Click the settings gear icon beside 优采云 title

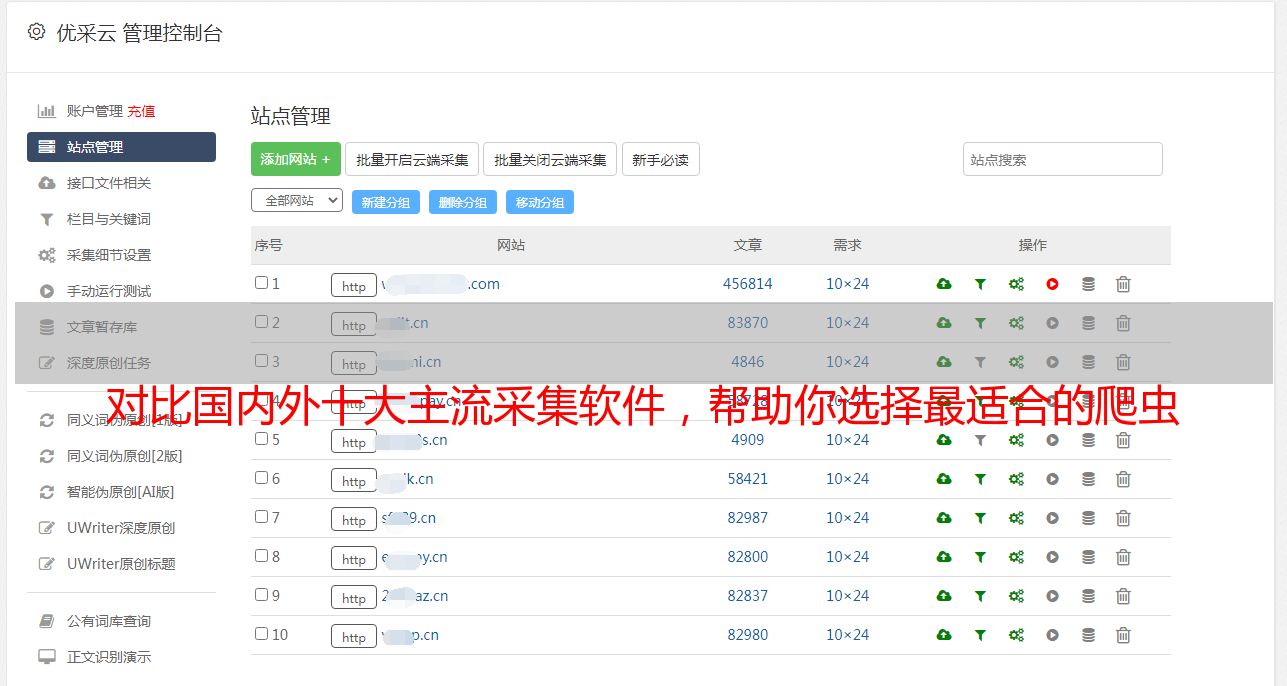37,32
